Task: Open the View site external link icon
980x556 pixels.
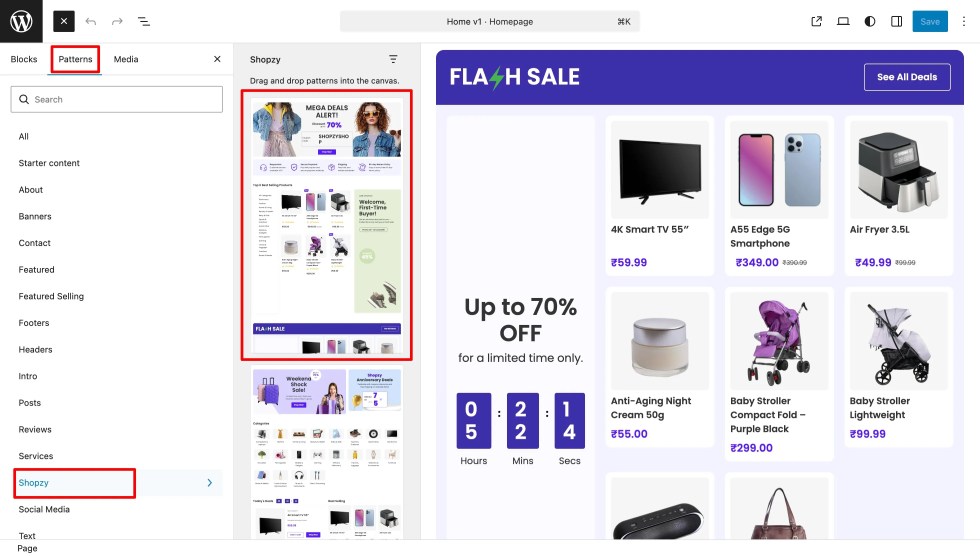Action: [x=816, y=21]
